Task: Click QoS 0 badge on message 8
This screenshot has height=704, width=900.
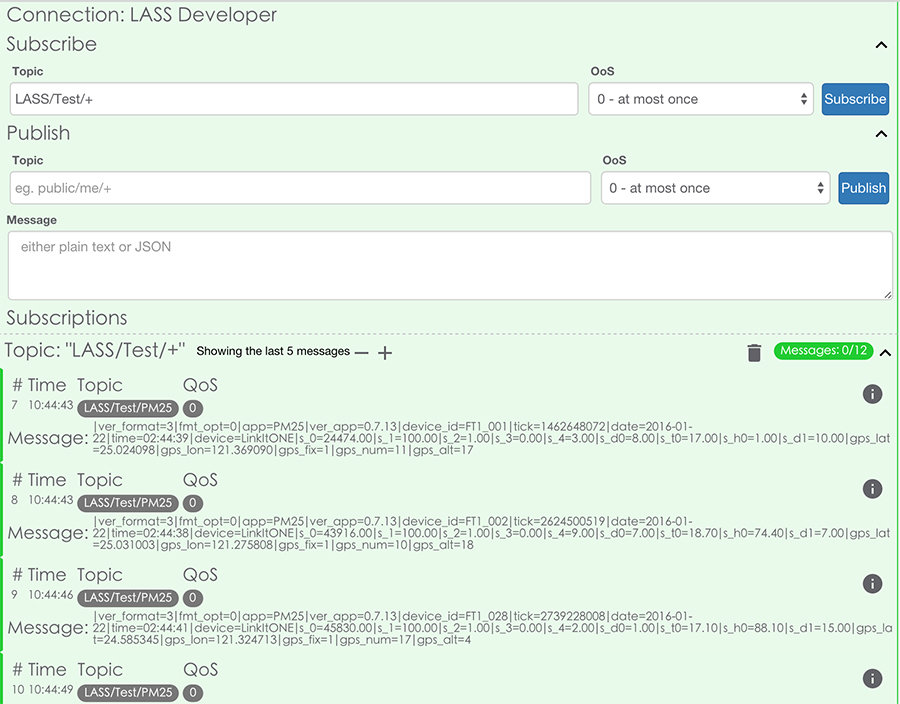Action: [x=193, y=503]
